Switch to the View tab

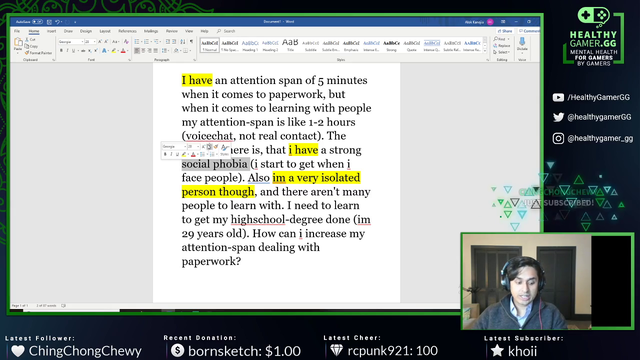coord(189,31)
